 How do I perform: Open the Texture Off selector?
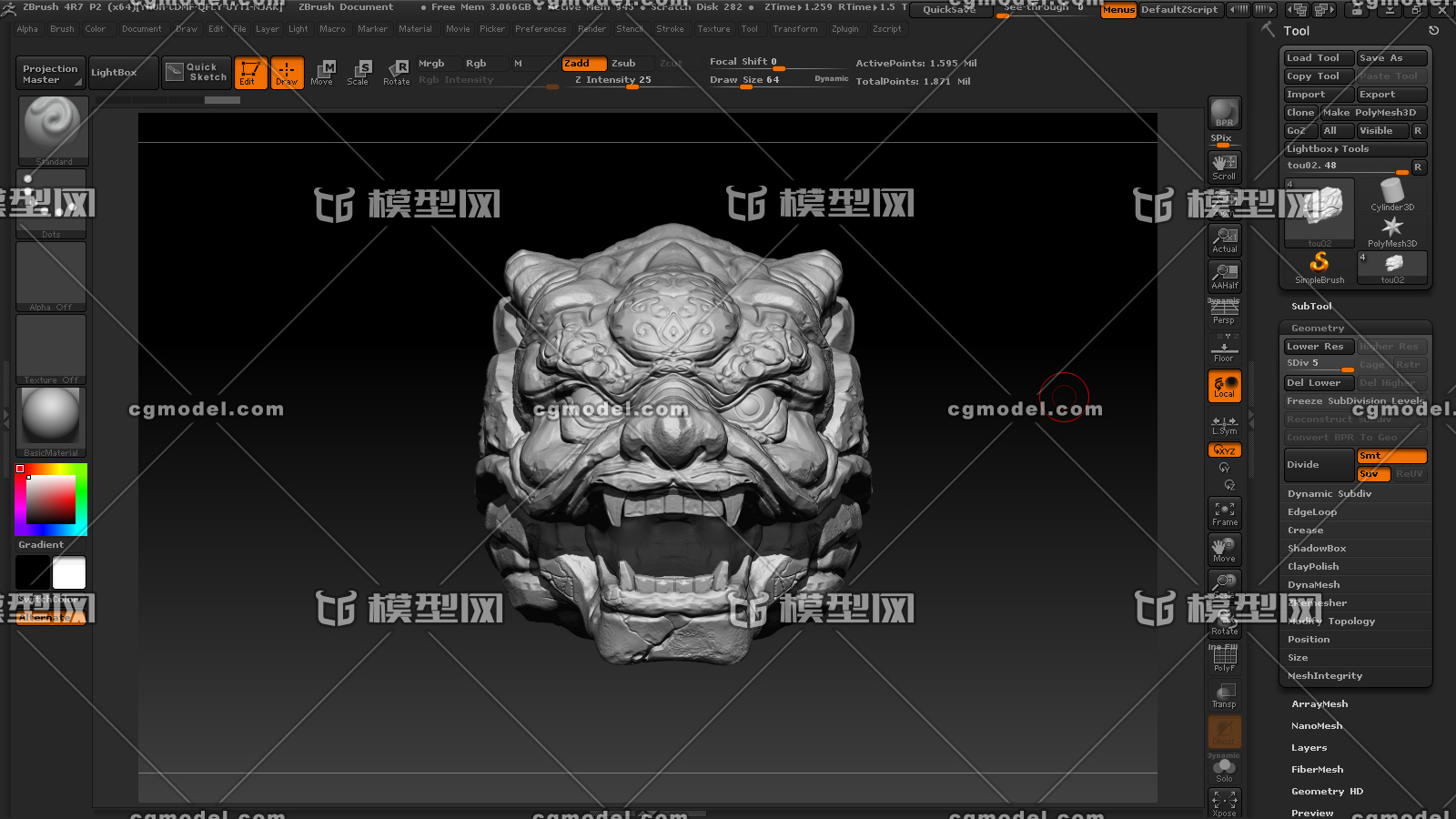(x=51, y=349)
